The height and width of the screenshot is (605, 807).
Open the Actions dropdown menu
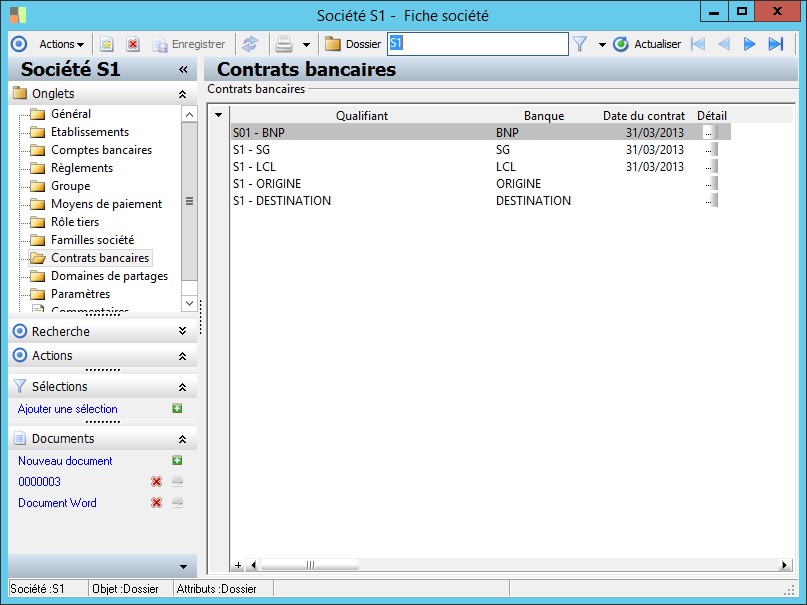(x=61, y=44)
